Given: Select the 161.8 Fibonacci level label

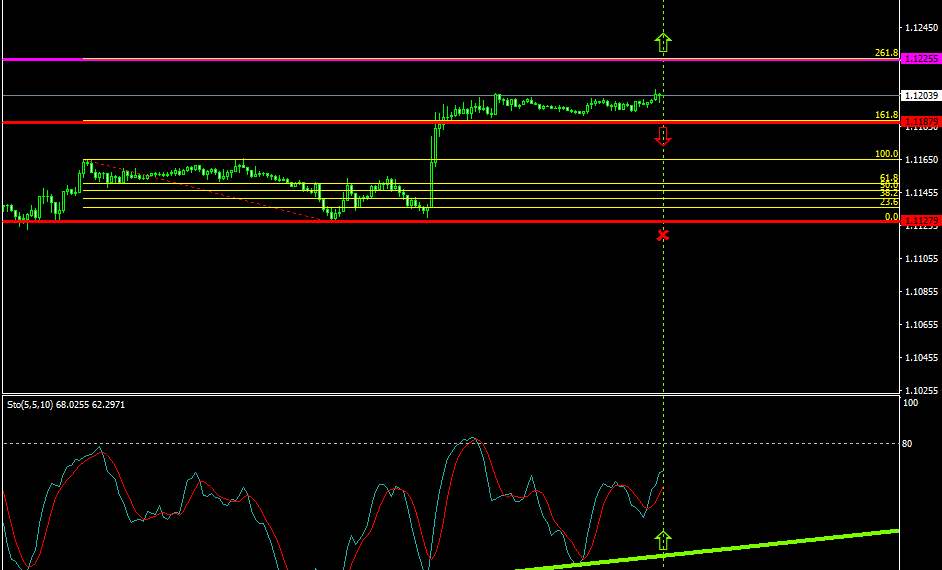Looking at the screenshot, I should click(886, 115).
